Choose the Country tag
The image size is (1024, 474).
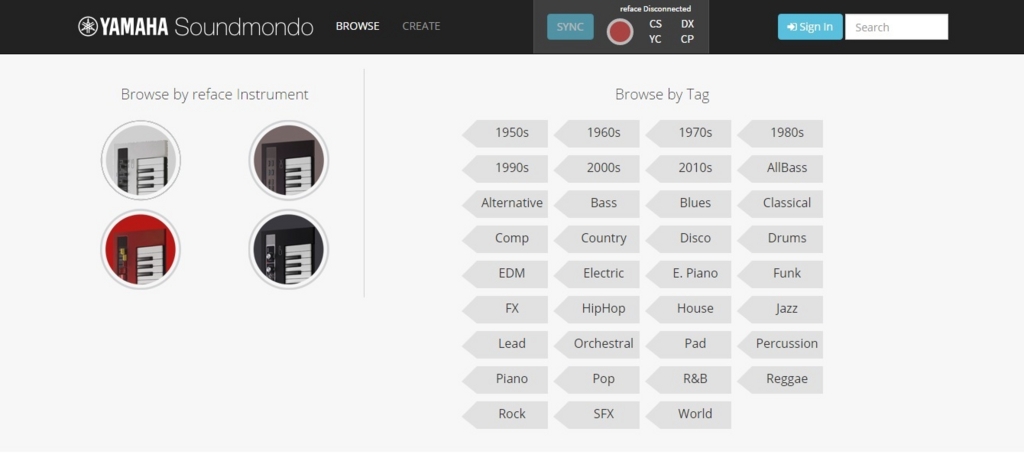click(597, 239)
